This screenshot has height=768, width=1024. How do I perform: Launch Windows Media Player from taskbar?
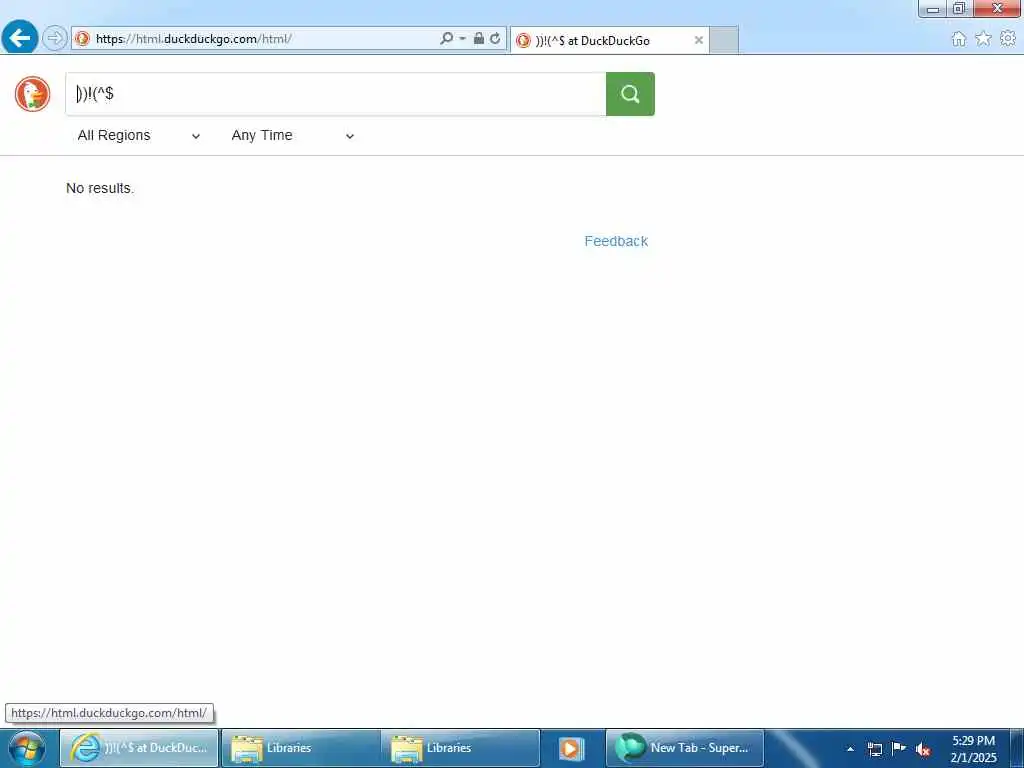[x=571, y=748]
